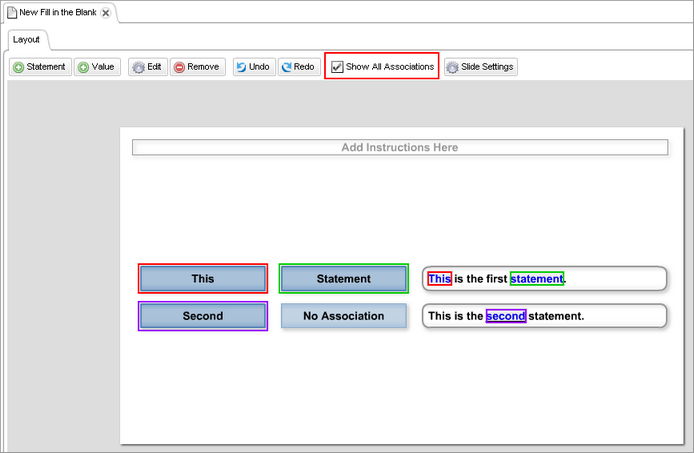
Task: Switch to the Layout tab
Action: [27, 39]
